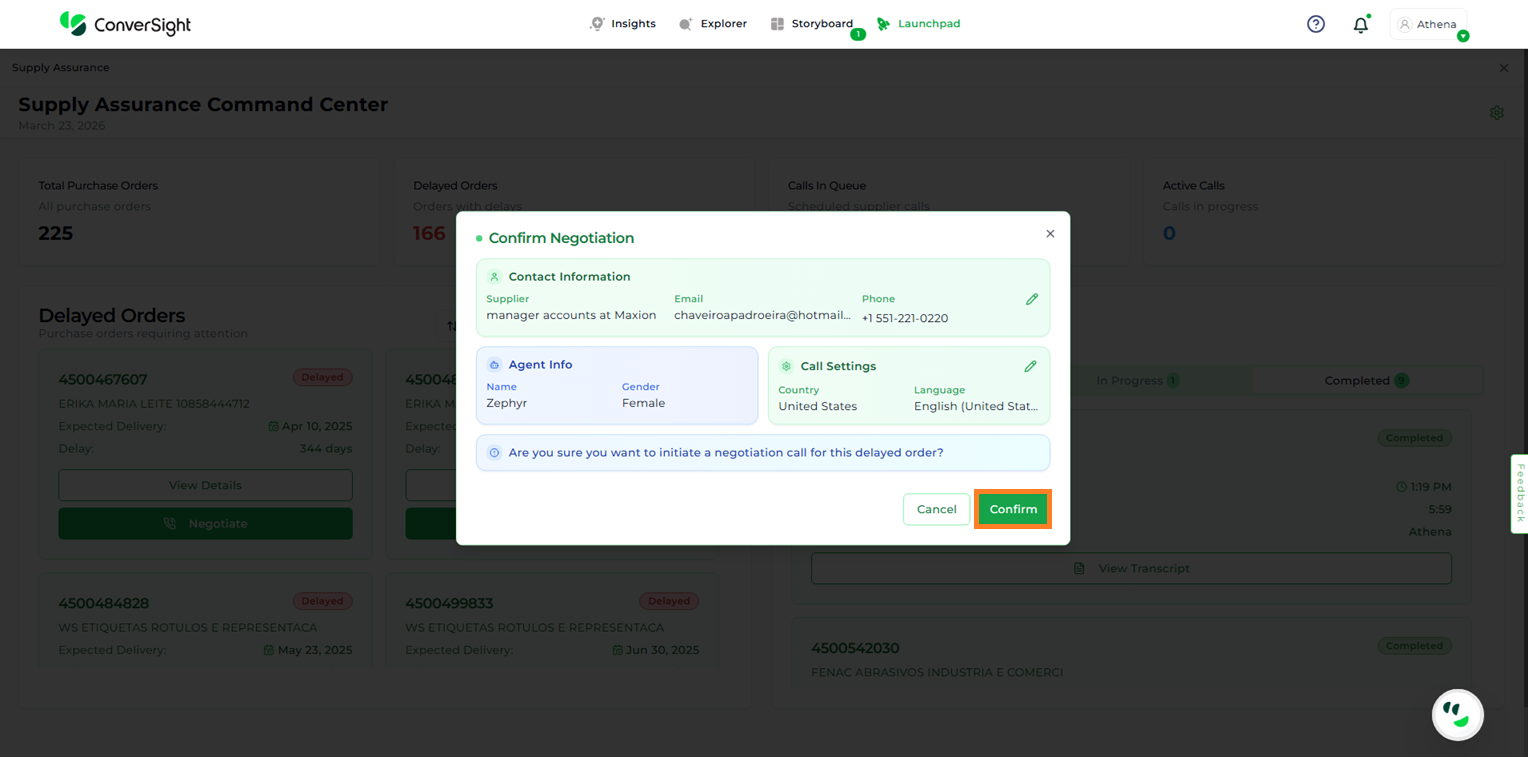The width and height of the screenshot is (1528, 757).
Task: Switch to Storyboard
Action: 812,24
